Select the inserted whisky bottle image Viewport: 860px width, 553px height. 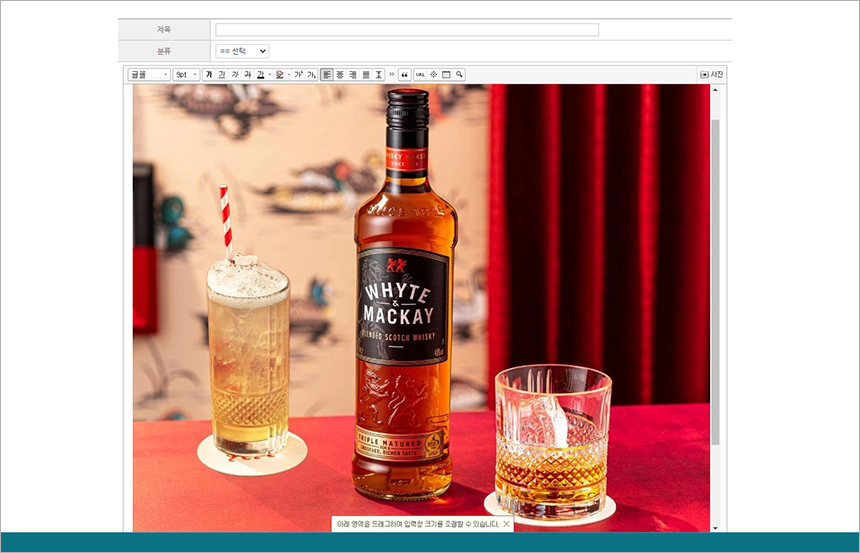[421, 308]
